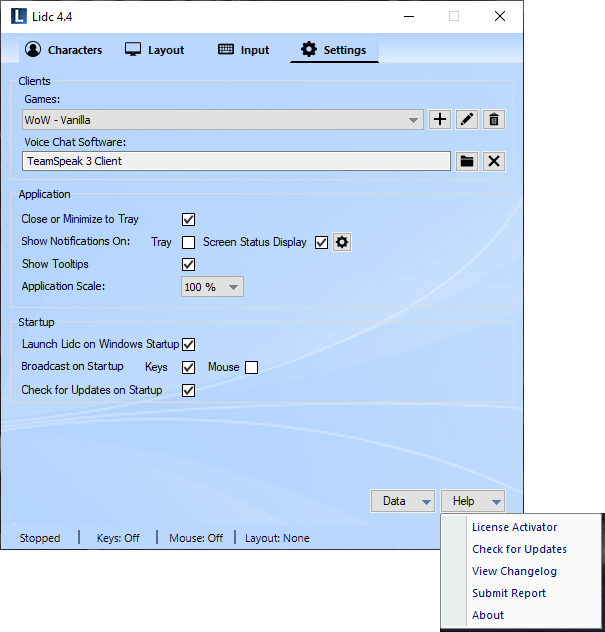Click the edit game pencil icon
Screen dimensions: 605x632
tap(466, 120)
